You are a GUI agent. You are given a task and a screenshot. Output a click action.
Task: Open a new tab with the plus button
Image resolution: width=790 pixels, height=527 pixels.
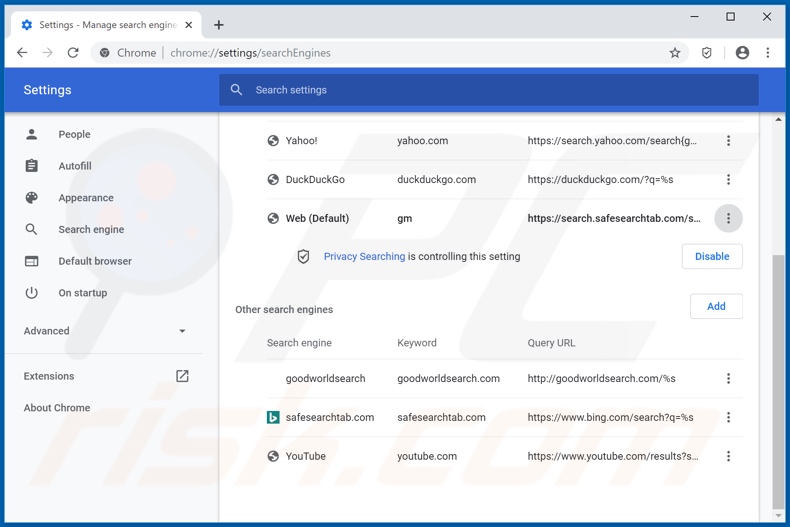(x=219, y=25)
